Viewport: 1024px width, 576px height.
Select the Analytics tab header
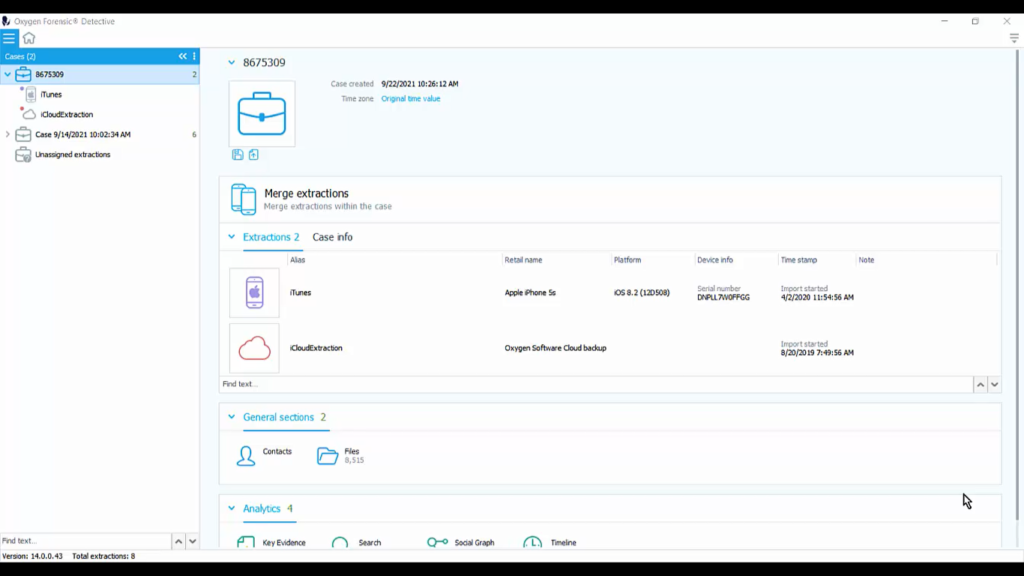coord(268,508)
